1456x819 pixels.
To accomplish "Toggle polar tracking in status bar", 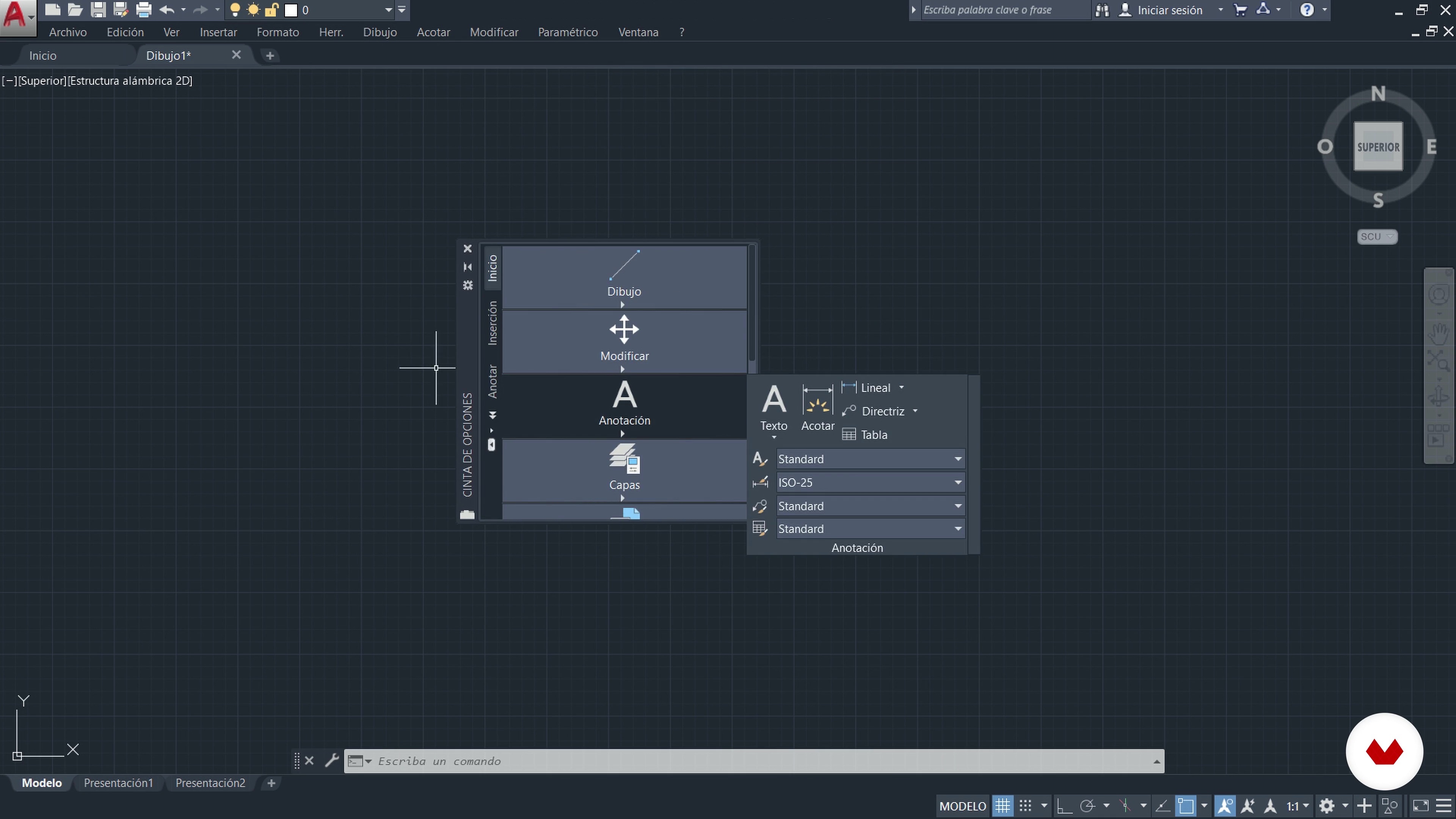I will (1087, 805).
